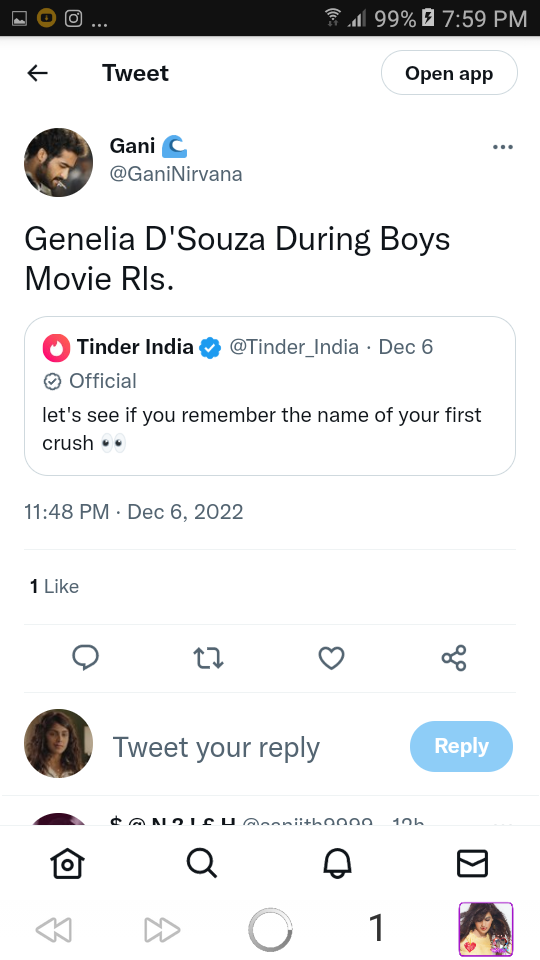
Task: Click the blue Reply button
Action: click(461, 746)
